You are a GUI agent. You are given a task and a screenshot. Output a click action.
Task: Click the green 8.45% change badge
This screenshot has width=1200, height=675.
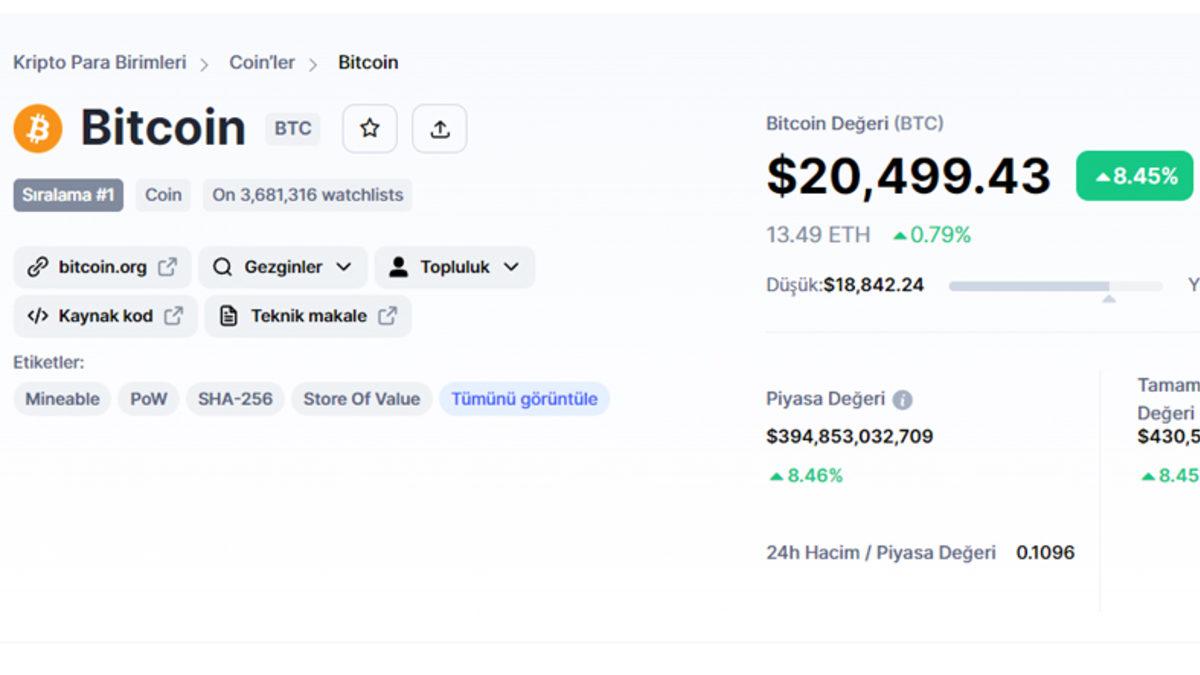pyautogui.click(x=1134, y=175)
